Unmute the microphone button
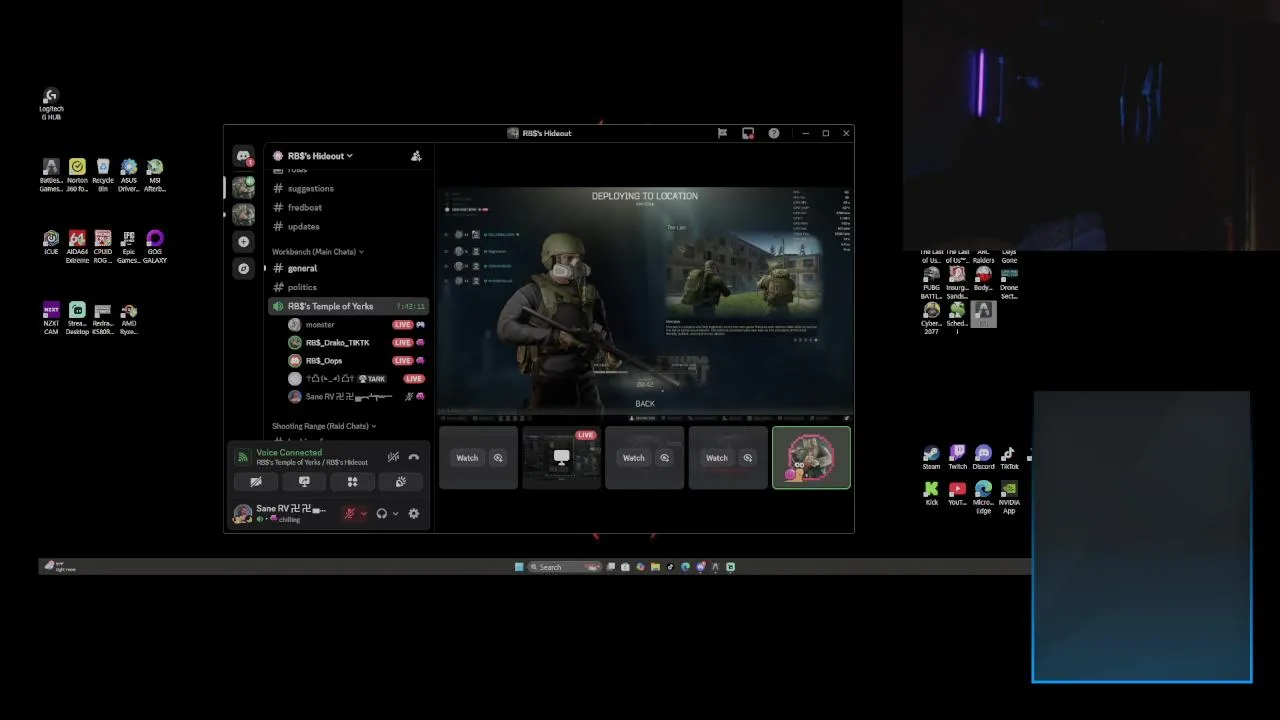Viewport: 1280px width, 720px height. (350, 514)
